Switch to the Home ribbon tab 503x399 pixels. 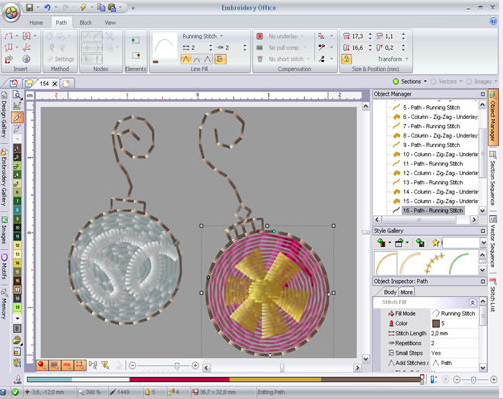36,23
